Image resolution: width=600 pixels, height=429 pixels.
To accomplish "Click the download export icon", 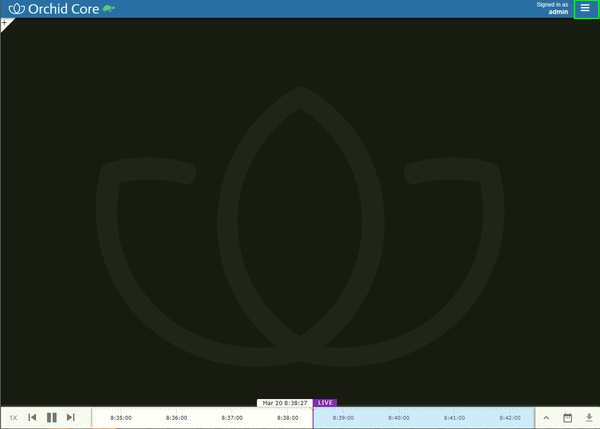I will [589, 418].
